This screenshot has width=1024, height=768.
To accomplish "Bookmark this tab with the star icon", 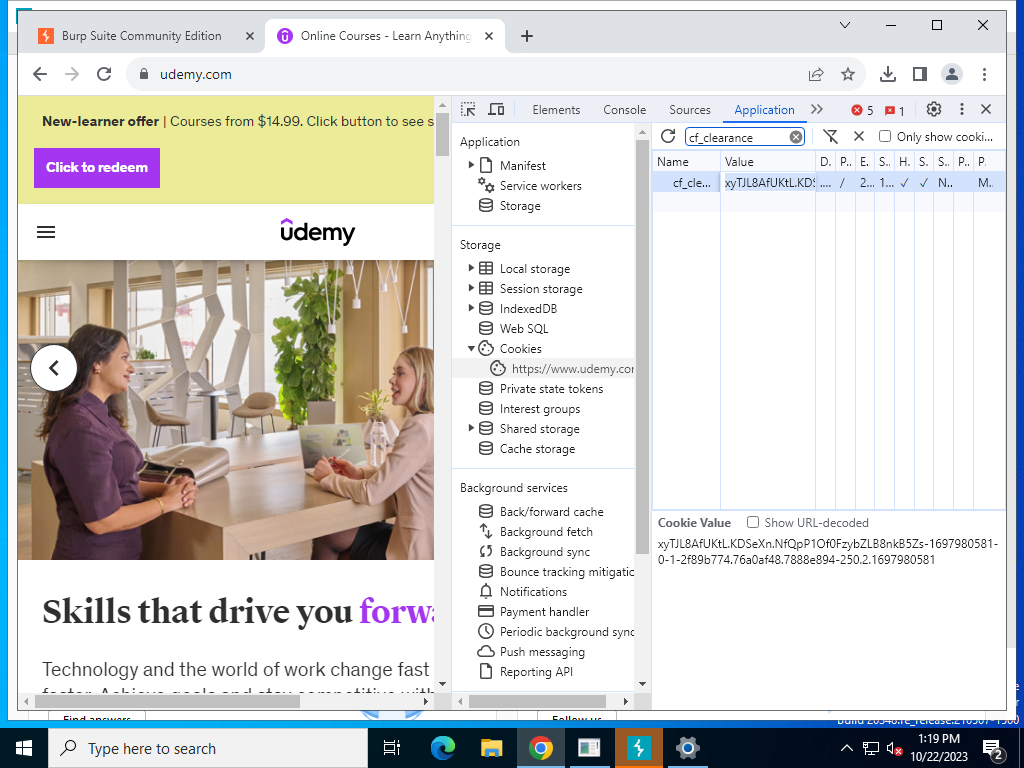I will click(848, 74).
